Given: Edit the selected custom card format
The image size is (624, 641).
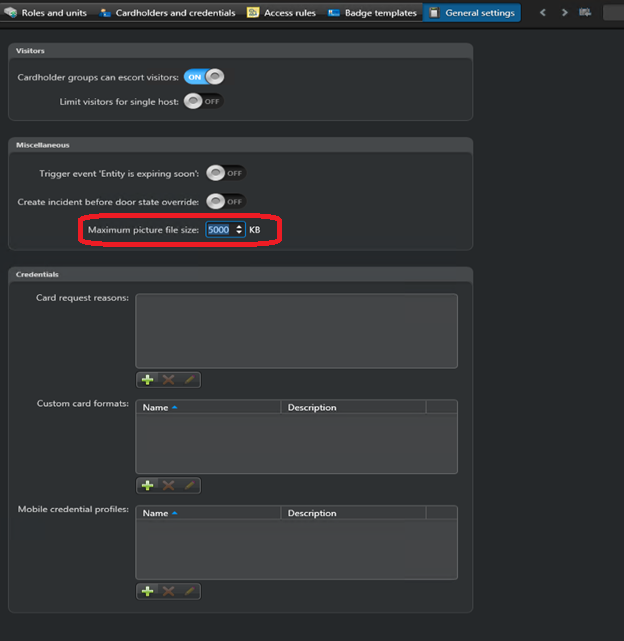Looking at the screenshot, I should tap(189, 485).
